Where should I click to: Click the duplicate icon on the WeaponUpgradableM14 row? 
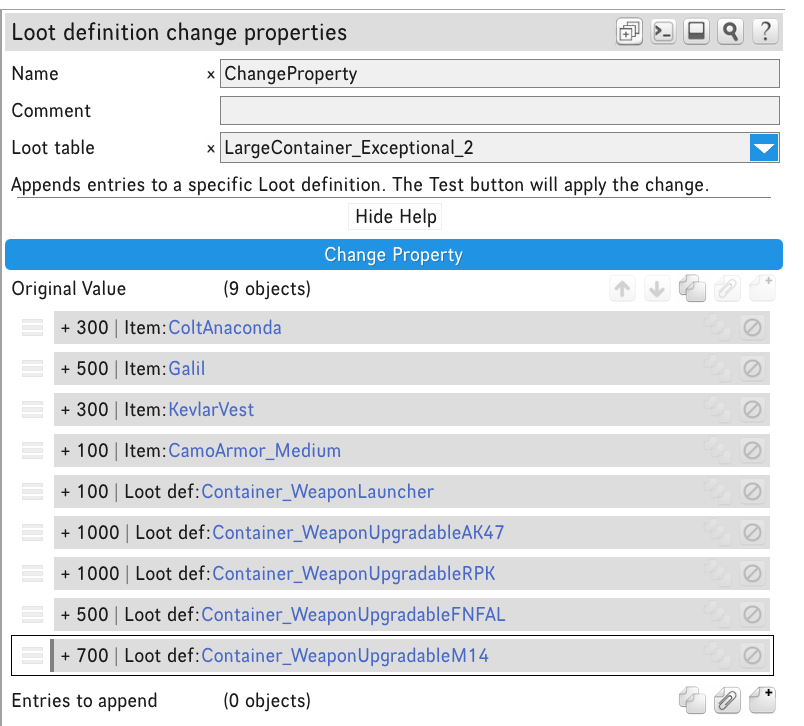pos(717,656)
